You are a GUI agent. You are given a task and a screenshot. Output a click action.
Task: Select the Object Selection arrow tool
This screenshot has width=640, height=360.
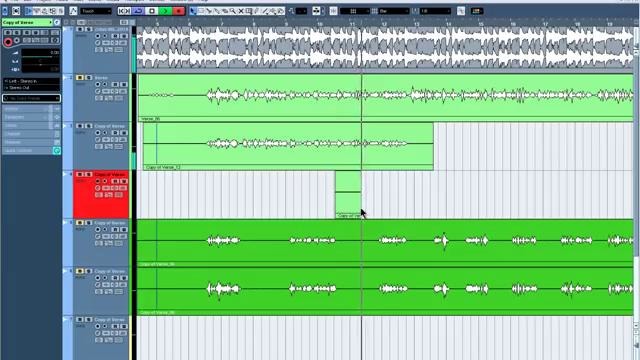click(x=193, y=11)
